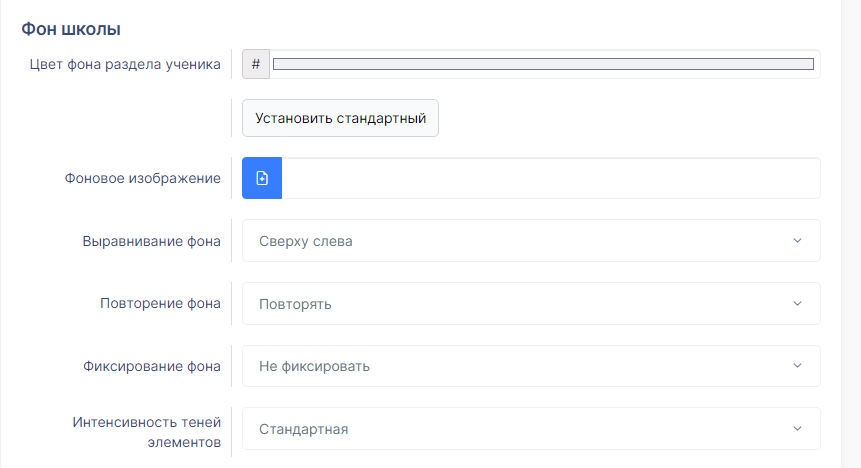Click chevron arrow of Повторение фона dropdown
861x468 pixels.
coord(797,303)
